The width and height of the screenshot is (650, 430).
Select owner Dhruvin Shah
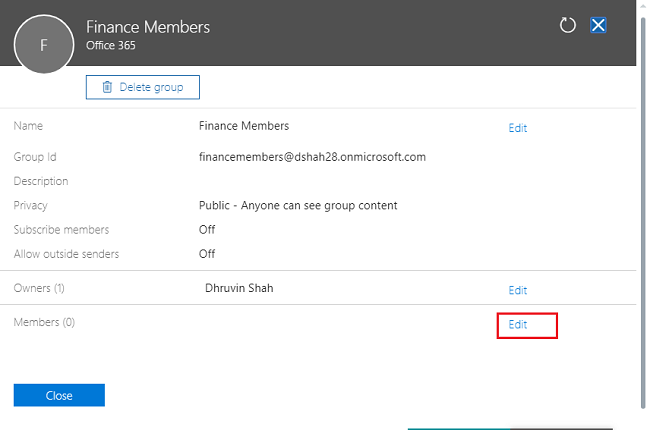click(x=238, y=288)
